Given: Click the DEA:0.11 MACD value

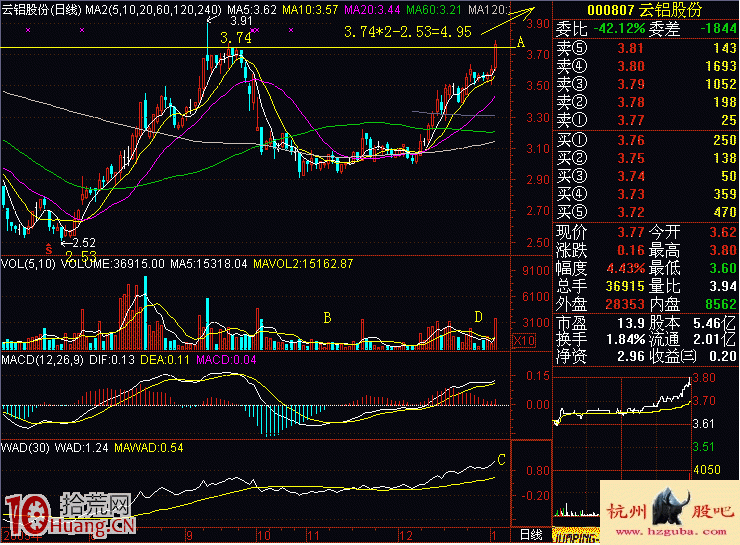Looking at the screenshot, I should [x=165, y=360].
